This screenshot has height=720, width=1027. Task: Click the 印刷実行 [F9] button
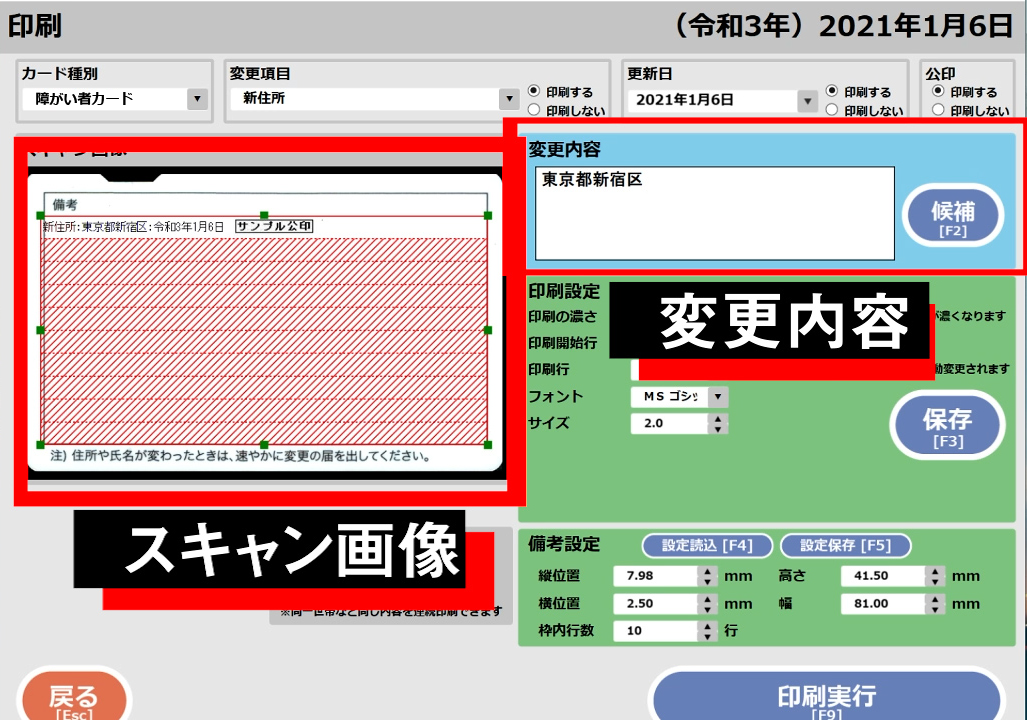(x=826, y=697)
